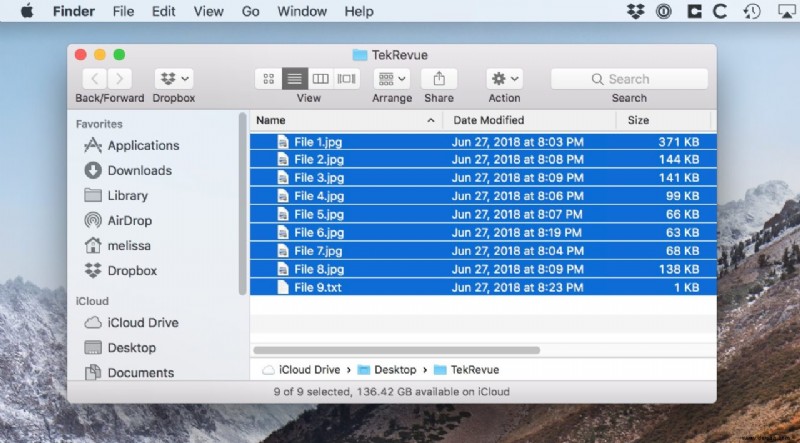The height and width of the screenshot is (443, 800).
Task: Open the Go menu
Action: point(251,11)
